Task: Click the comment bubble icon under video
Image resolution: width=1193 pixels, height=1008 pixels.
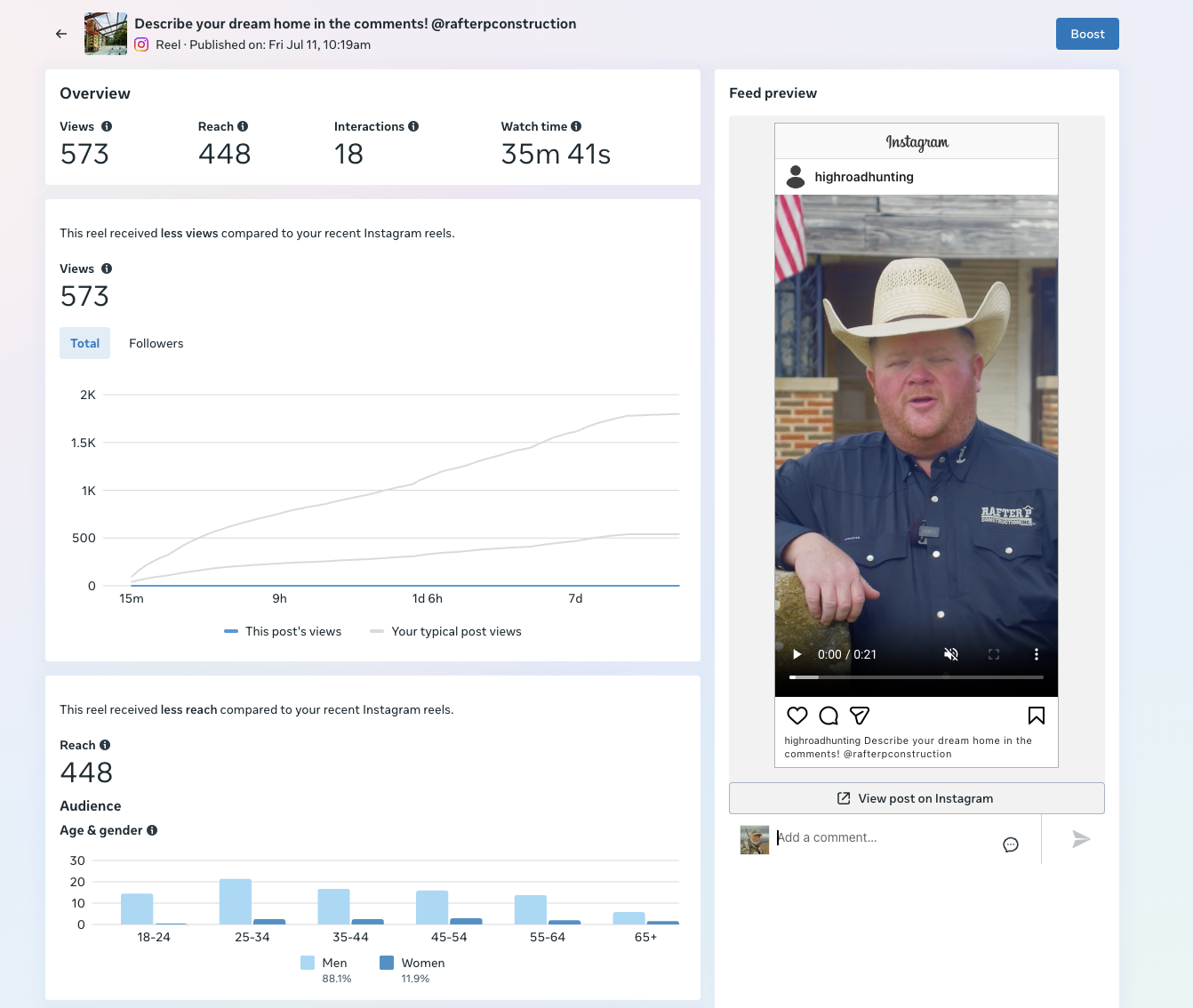Action: point(829,716)
